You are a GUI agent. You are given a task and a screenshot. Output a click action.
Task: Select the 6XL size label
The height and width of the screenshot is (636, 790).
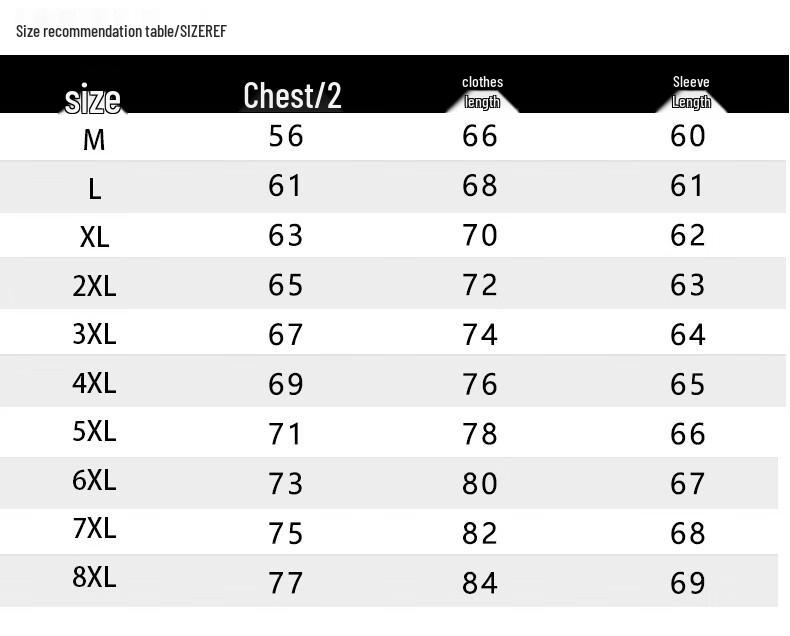coord(94,480)
